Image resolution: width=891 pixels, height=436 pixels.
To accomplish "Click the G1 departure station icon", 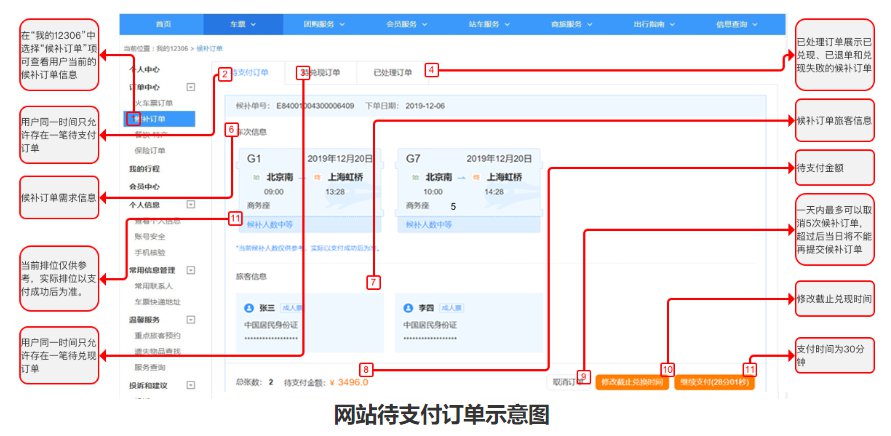I will pyautogui.click(x=255, y=177).
